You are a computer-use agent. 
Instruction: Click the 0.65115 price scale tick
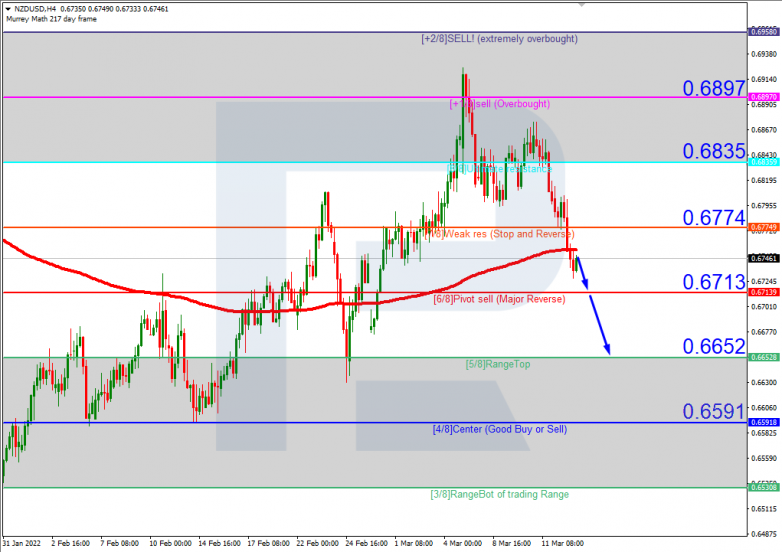764,509
